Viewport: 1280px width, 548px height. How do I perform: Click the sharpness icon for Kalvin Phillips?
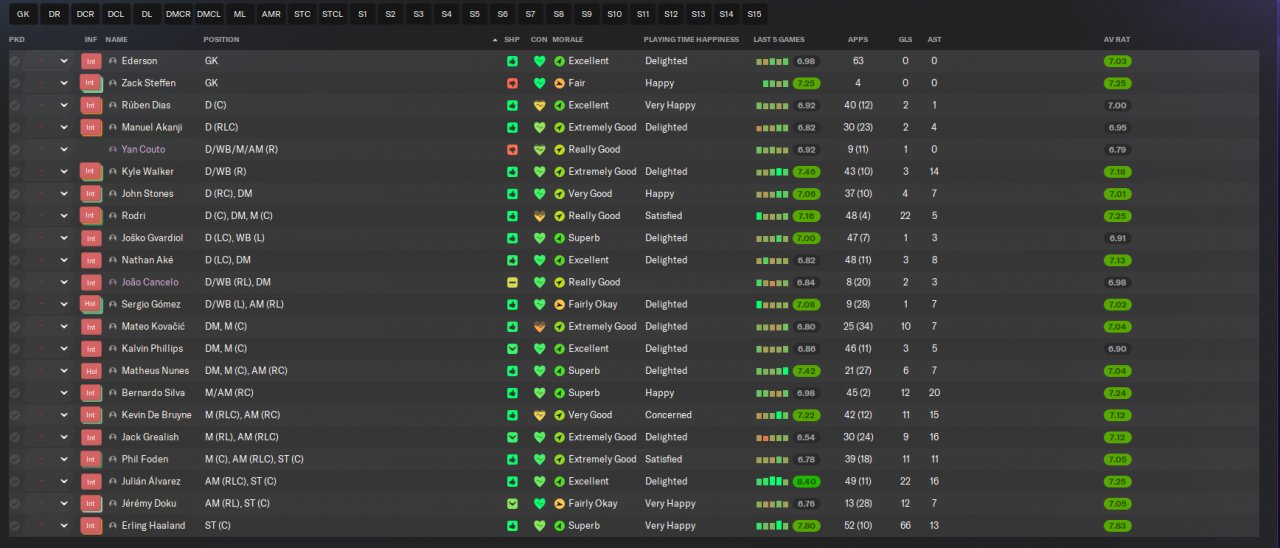click(x=512, y=349)
